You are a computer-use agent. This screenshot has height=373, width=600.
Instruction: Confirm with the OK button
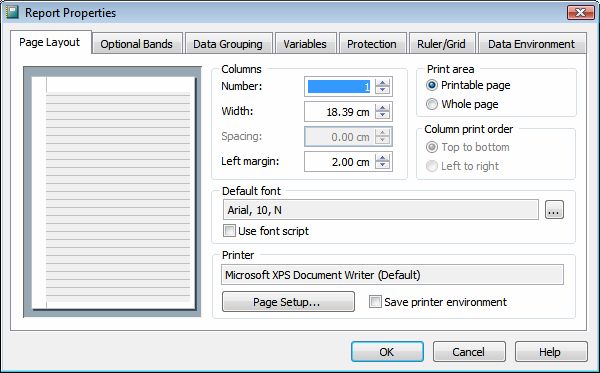point(387,352)
